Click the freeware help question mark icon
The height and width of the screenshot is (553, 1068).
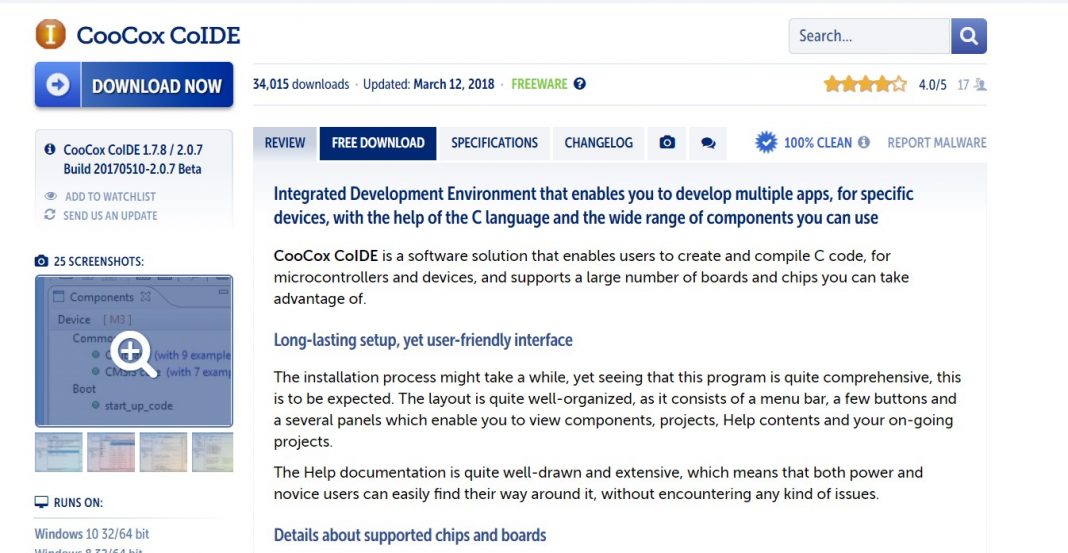[580, 84]
